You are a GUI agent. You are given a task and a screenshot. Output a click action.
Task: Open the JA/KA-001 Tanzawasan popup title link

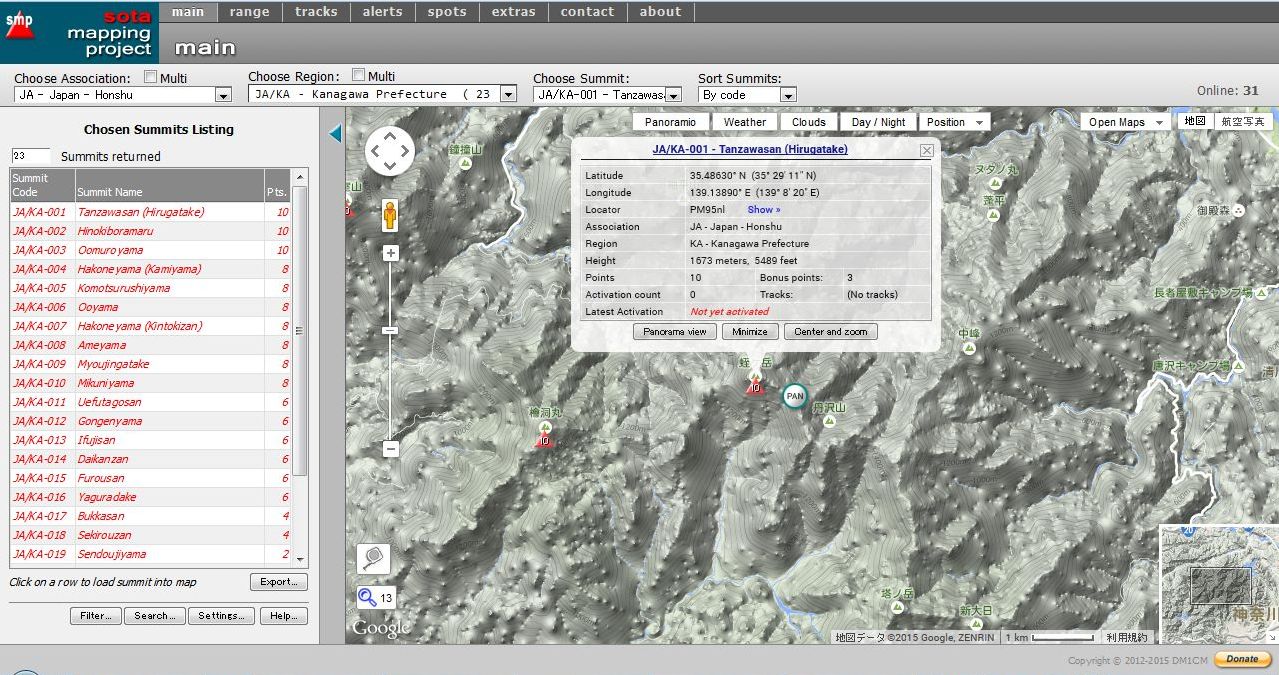(x=750, y=149)
